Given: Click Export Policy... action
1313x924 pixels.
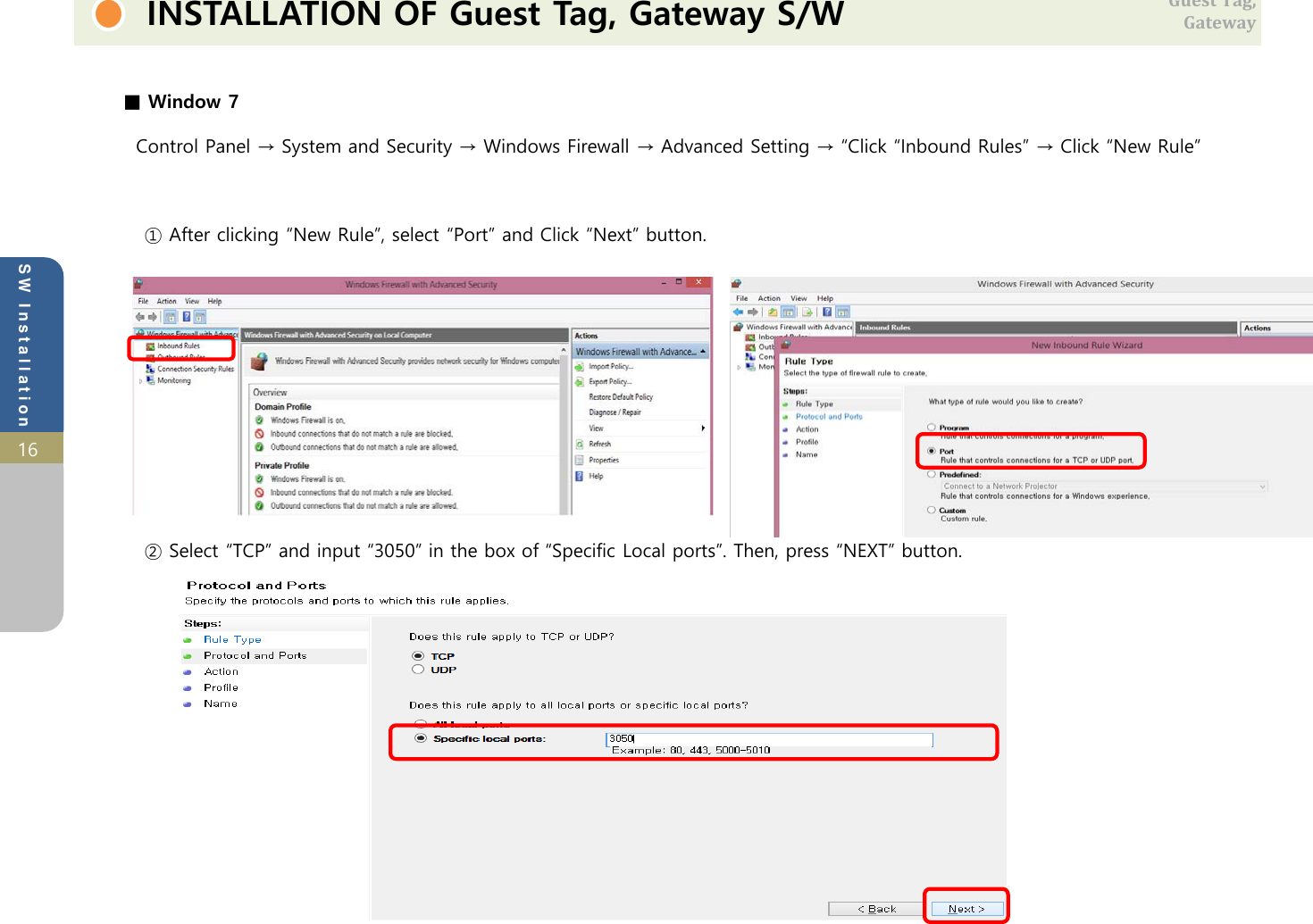Looking at the screenshot, I should 610,382.
